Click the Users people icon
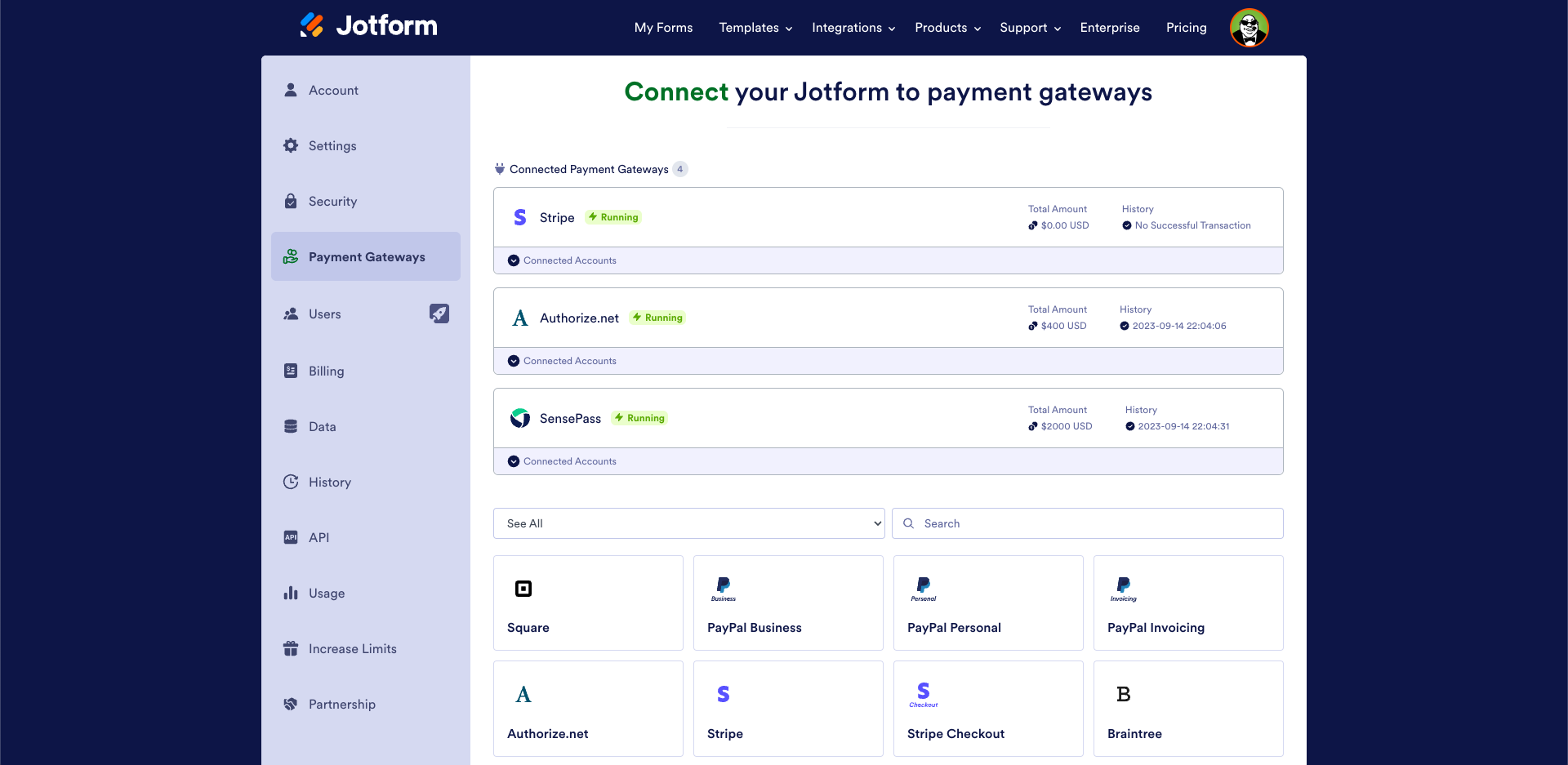Viewport: 1568px width, 765px height. tap(291, 314)
